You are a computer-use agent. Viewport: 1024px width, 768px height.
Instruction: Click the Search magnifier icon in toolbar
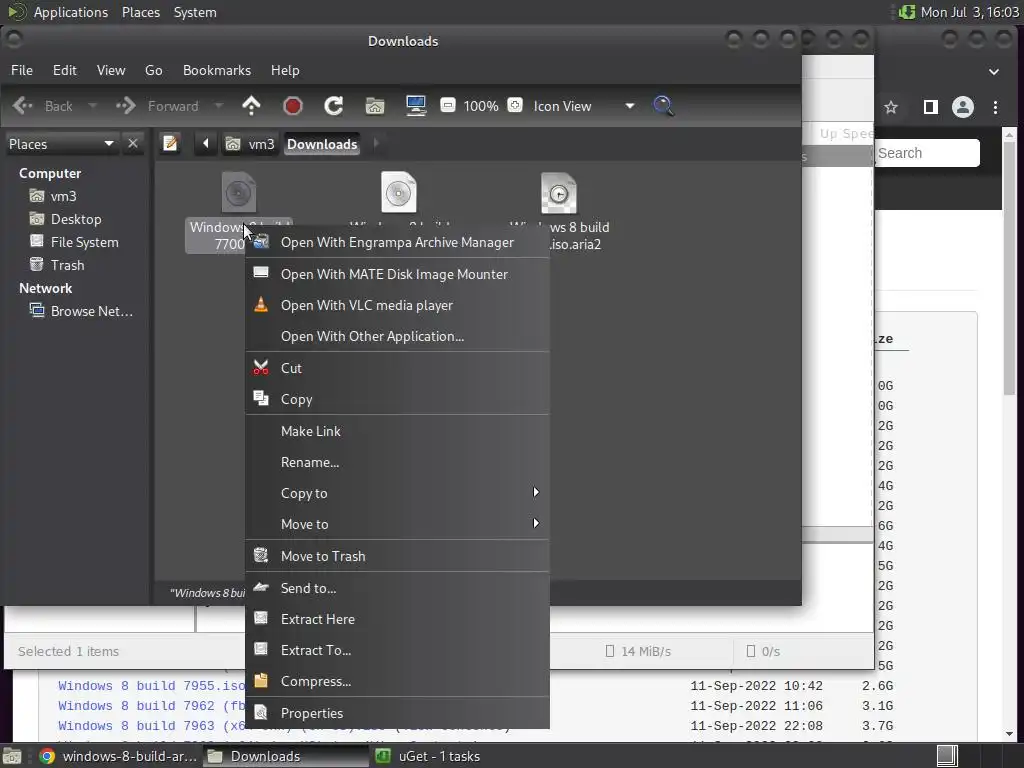tap(664, 106)
